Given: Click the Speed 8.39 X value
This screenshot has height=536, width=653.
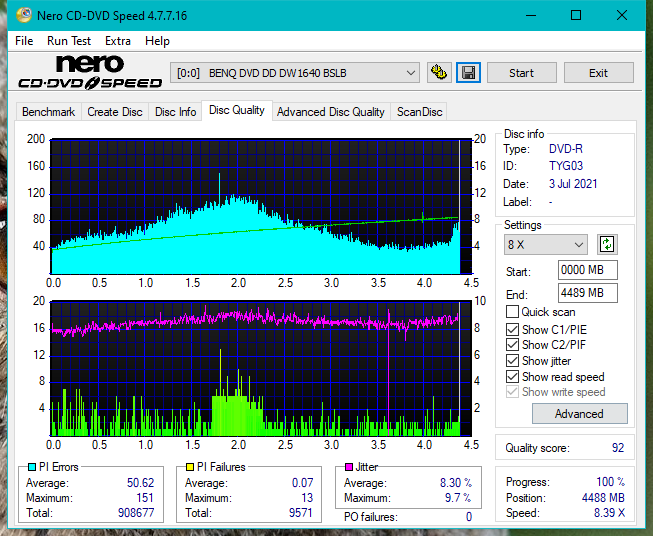Looking at the screenshot, I should point(609,513).
